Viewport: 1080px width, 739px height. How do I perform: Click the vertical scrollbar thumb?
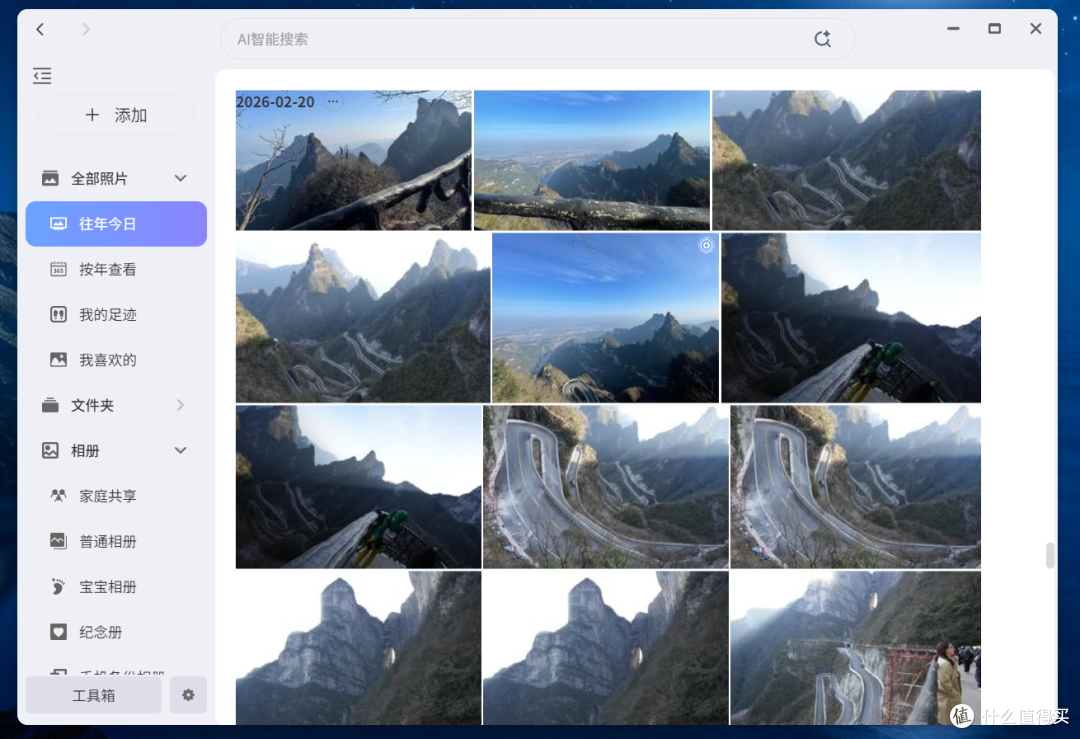click(x=1050, y=555)
